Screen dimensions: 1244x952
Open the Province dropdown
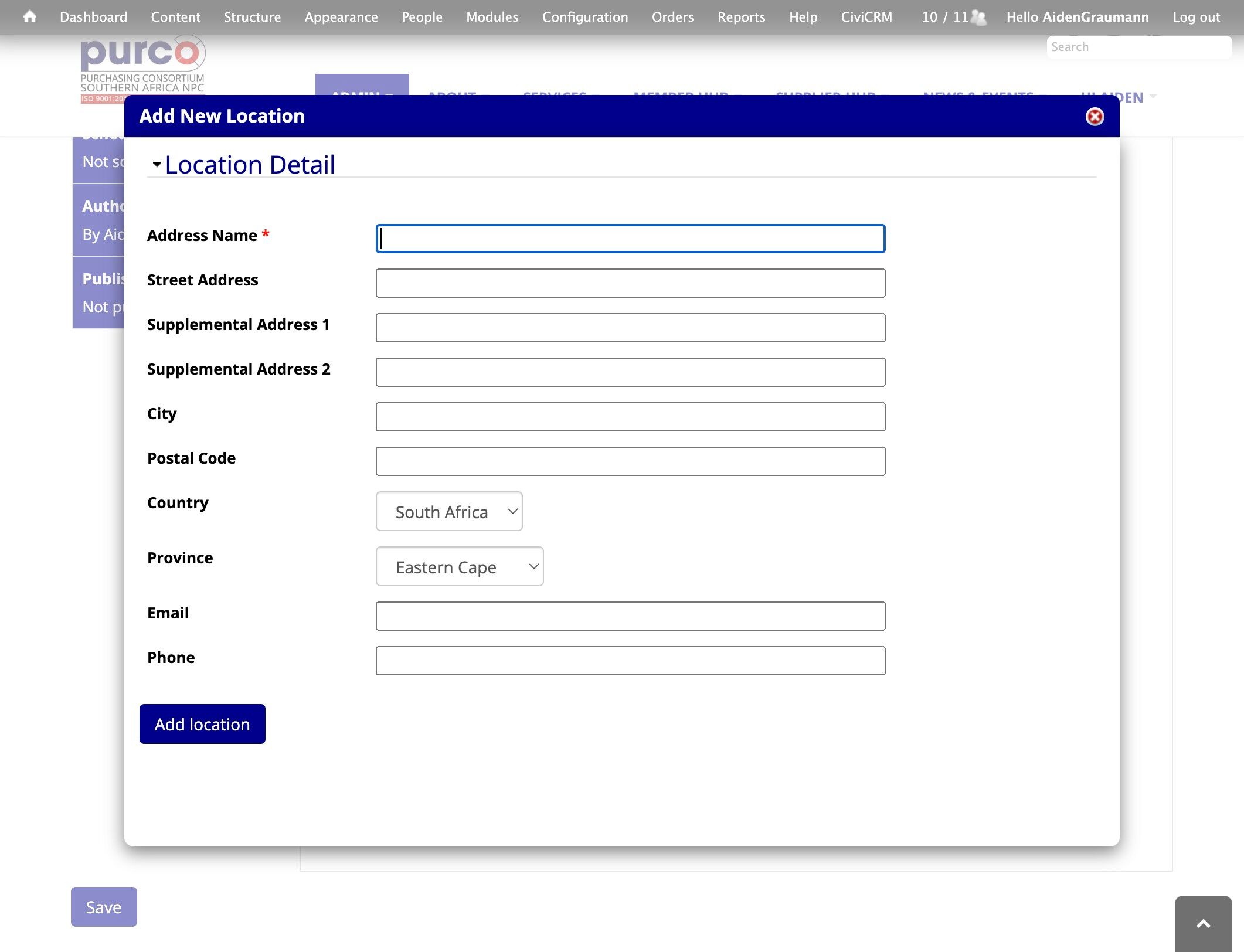[460, 566]
